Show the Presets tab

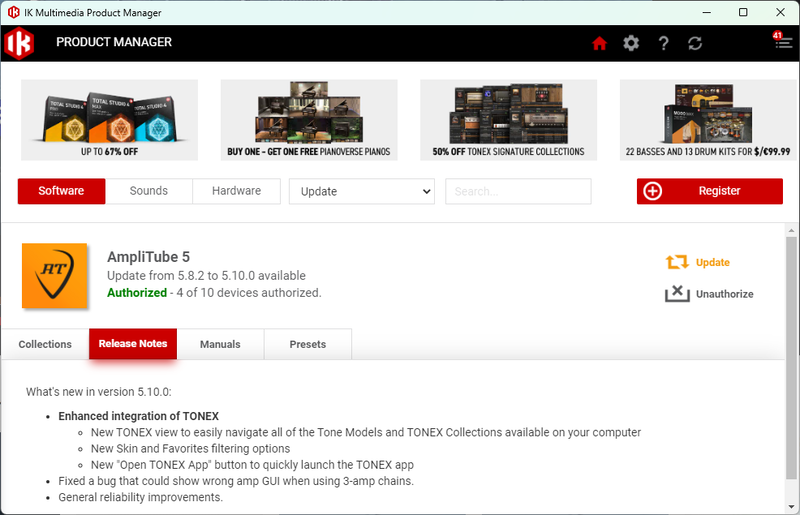pyautogui.click(x=308, y=344)
